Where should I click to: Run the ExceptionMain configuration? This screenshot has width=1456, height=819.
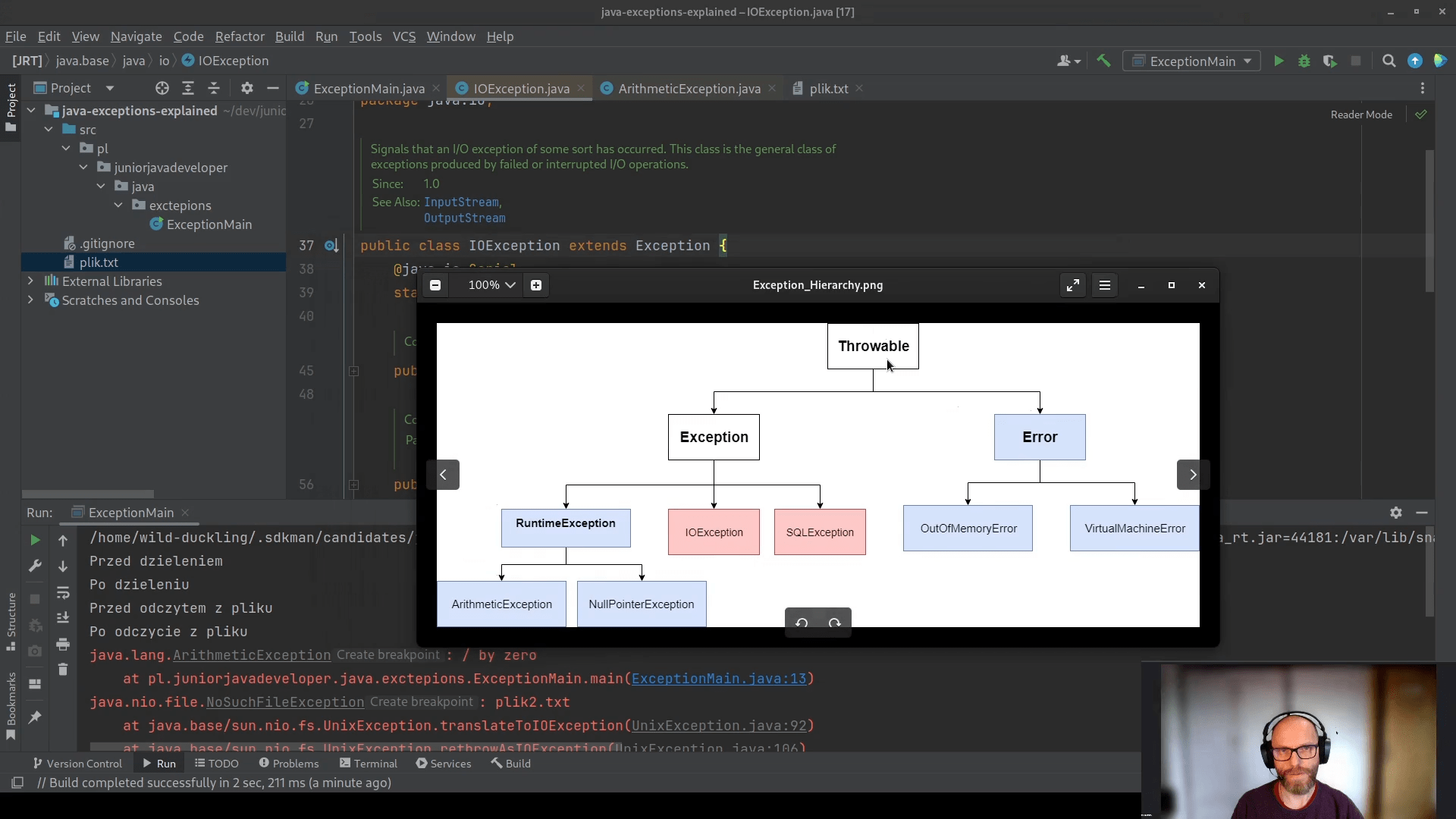1279,61
